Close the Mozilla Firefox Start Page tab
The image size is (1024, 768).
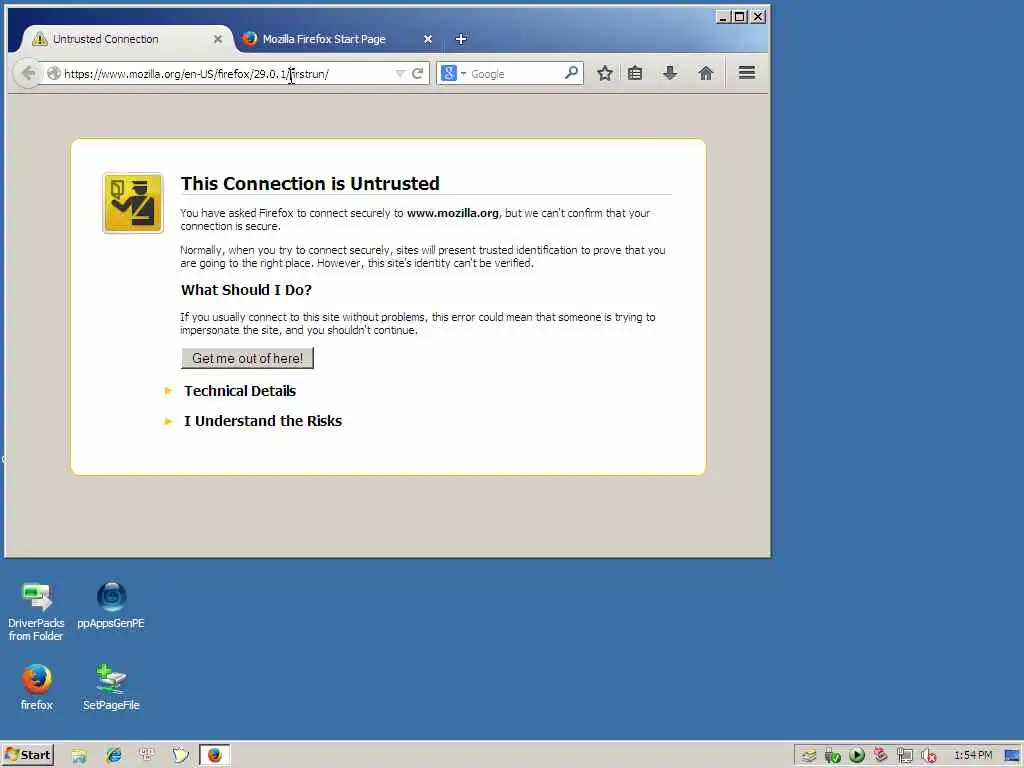point(428,39)
